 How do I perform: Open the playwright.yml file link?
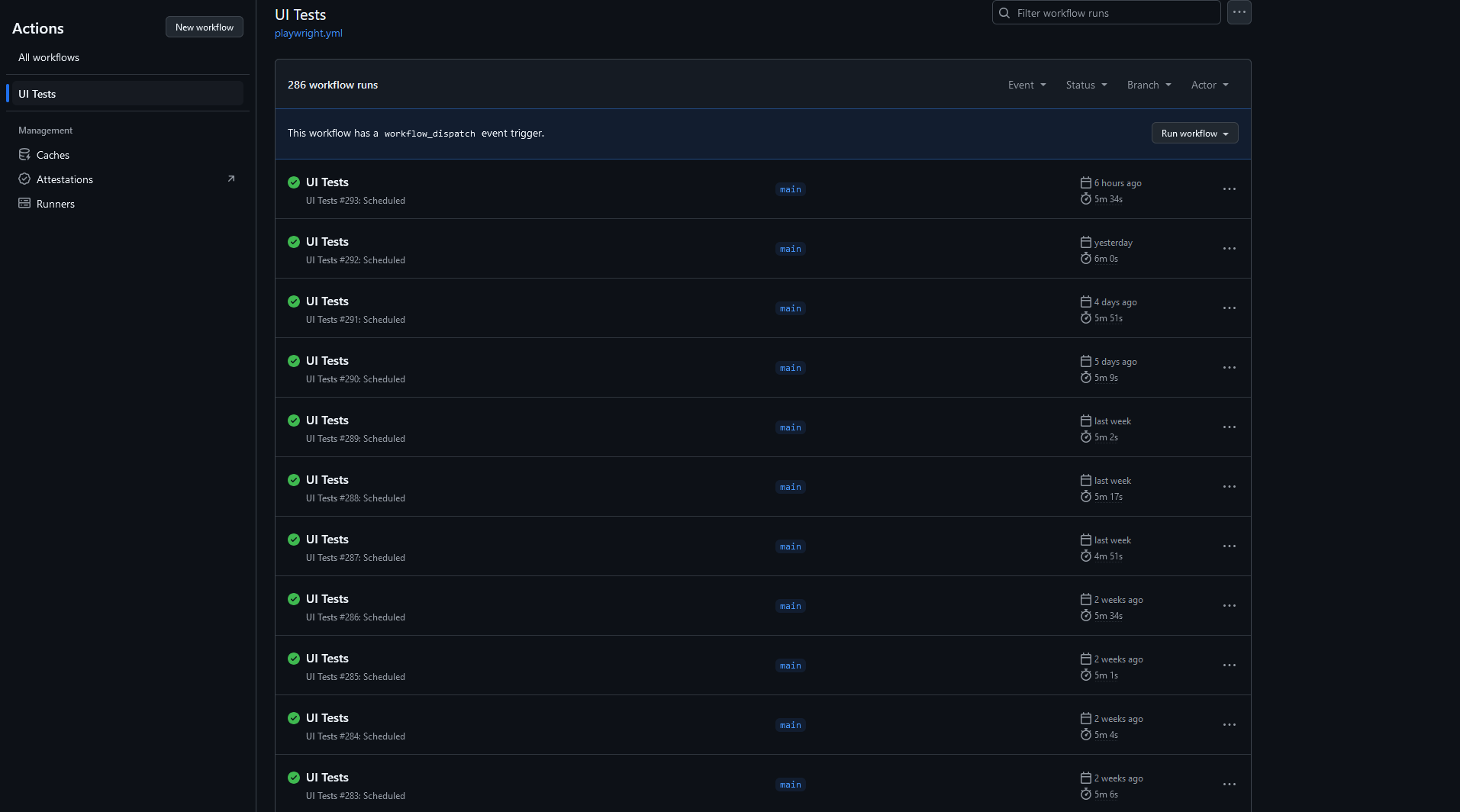point(308,34)
